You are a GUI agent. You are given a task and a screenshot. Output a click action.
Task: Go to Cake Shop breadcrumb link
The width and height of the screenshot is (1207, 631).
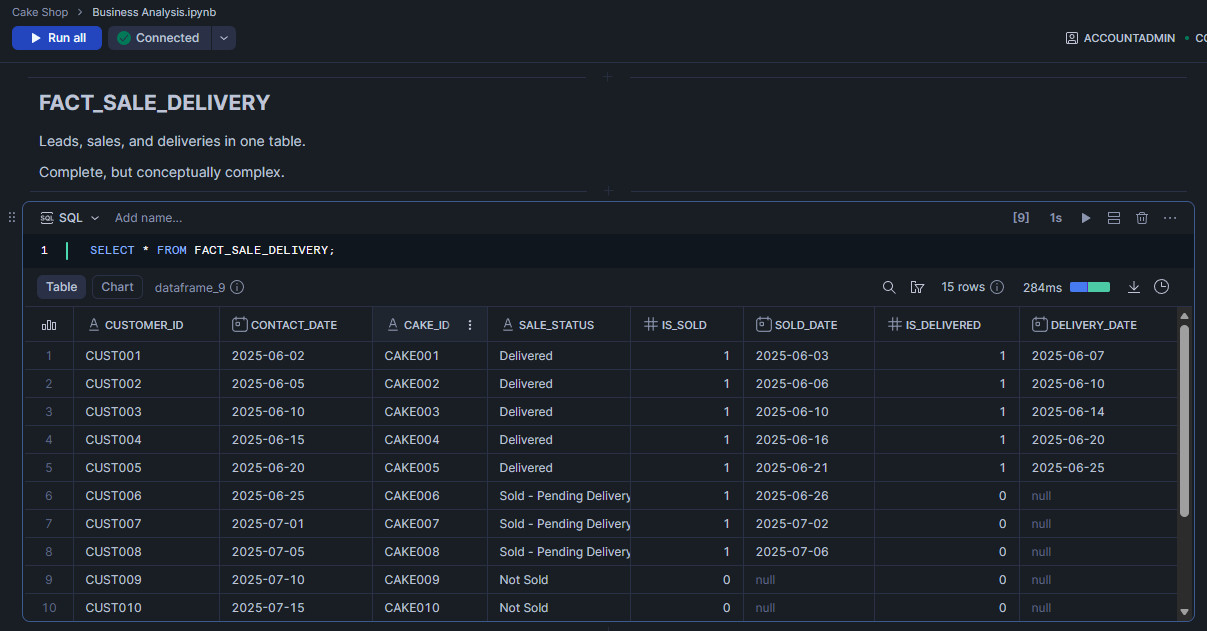(x=40, y=12)
